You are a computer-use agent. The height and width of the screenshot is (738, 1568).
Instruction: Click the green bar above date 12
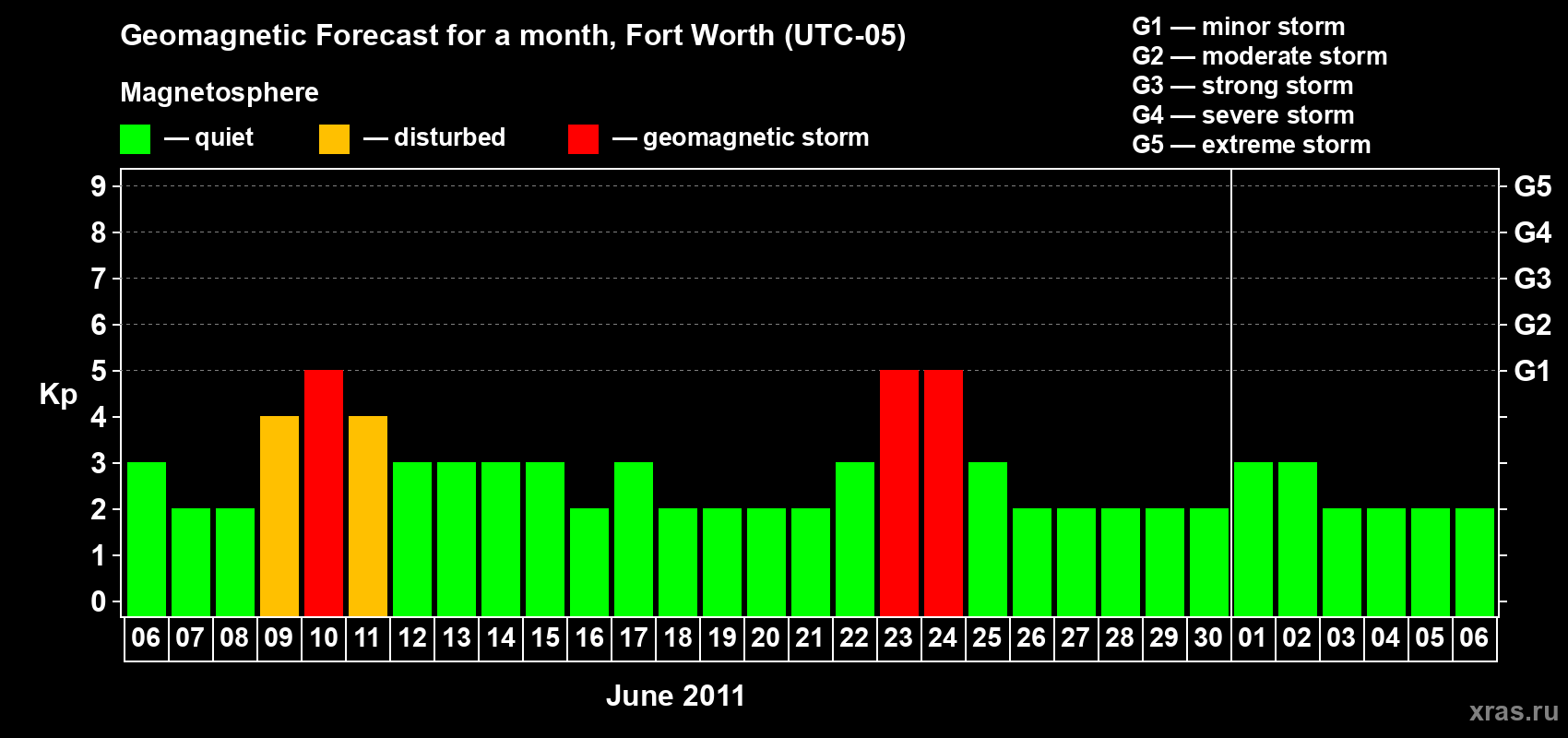(x=412, y=540)
